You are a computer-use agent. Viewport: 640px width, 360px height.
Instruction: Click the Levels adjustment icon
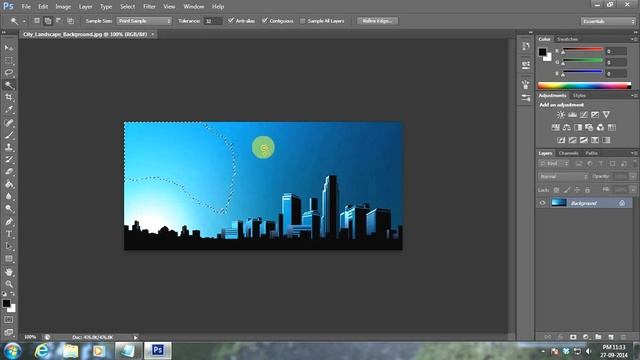tap(572, 115)
